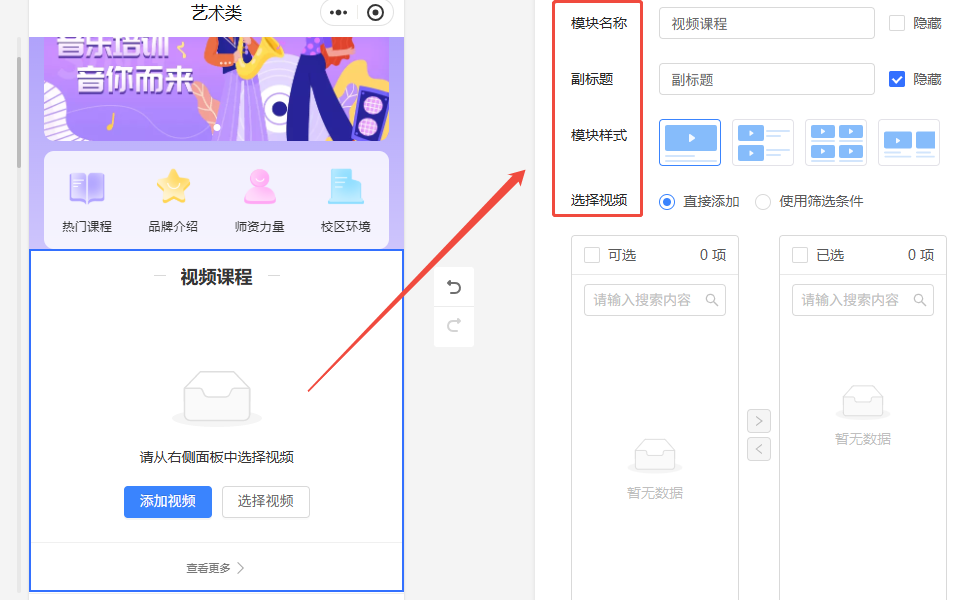This screenshot has height=600, width=966.
Task: Click search icon in 已选 list
Action: click(920, 300)
